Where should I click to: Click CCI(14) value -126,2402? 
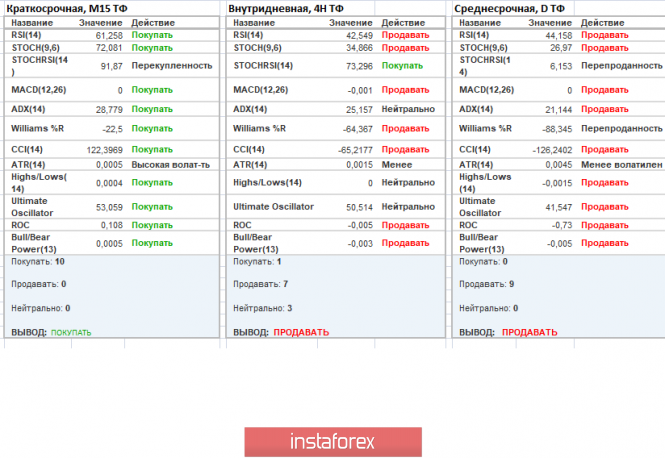tap(553, 150)
